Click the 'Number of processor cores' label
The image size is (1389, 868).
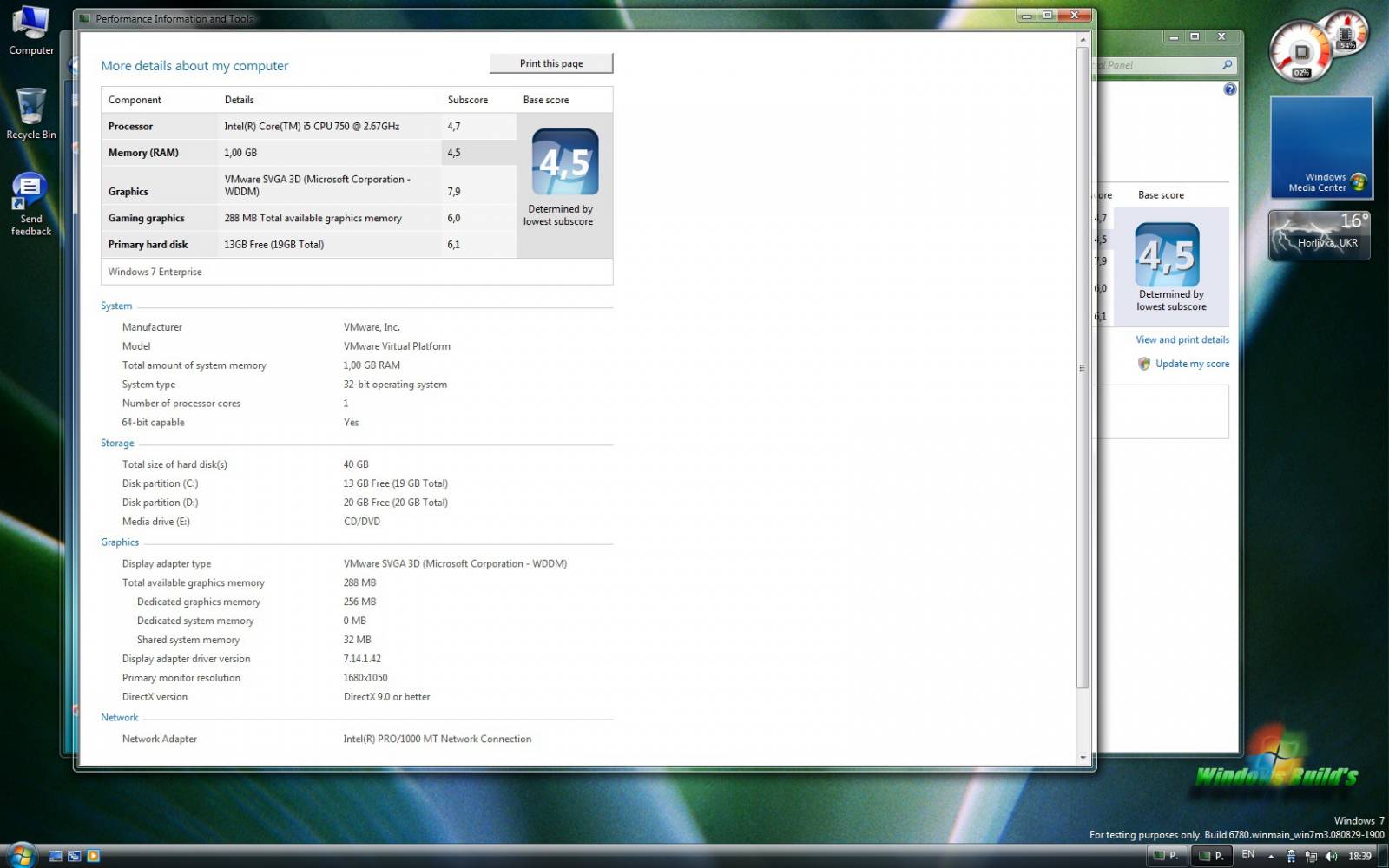click(x=181, y=404)
